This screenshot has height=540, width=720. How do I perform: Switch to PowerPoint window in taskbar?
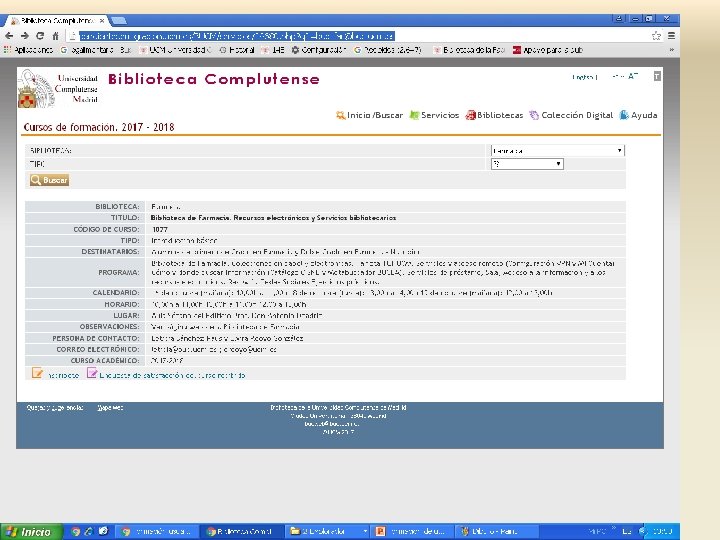pyautogui.click(x=414, y=531)
